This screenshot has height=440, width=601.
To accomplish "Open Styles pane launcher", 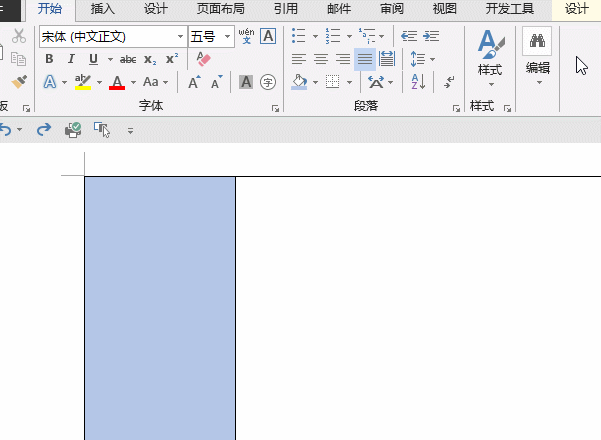I will tap(507, 109).
